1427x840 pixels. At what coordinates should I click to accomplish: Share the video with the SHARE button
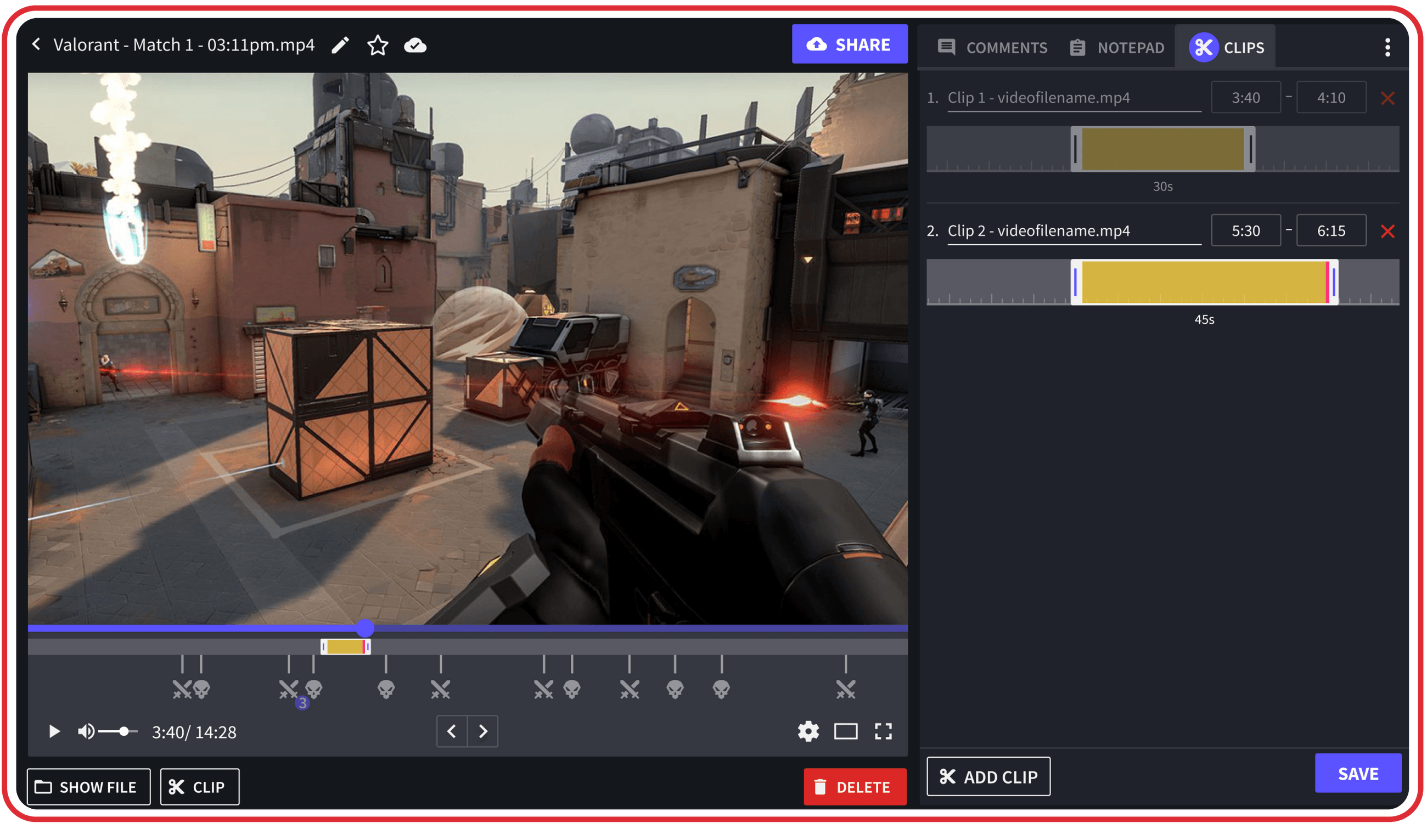(850, 44)
